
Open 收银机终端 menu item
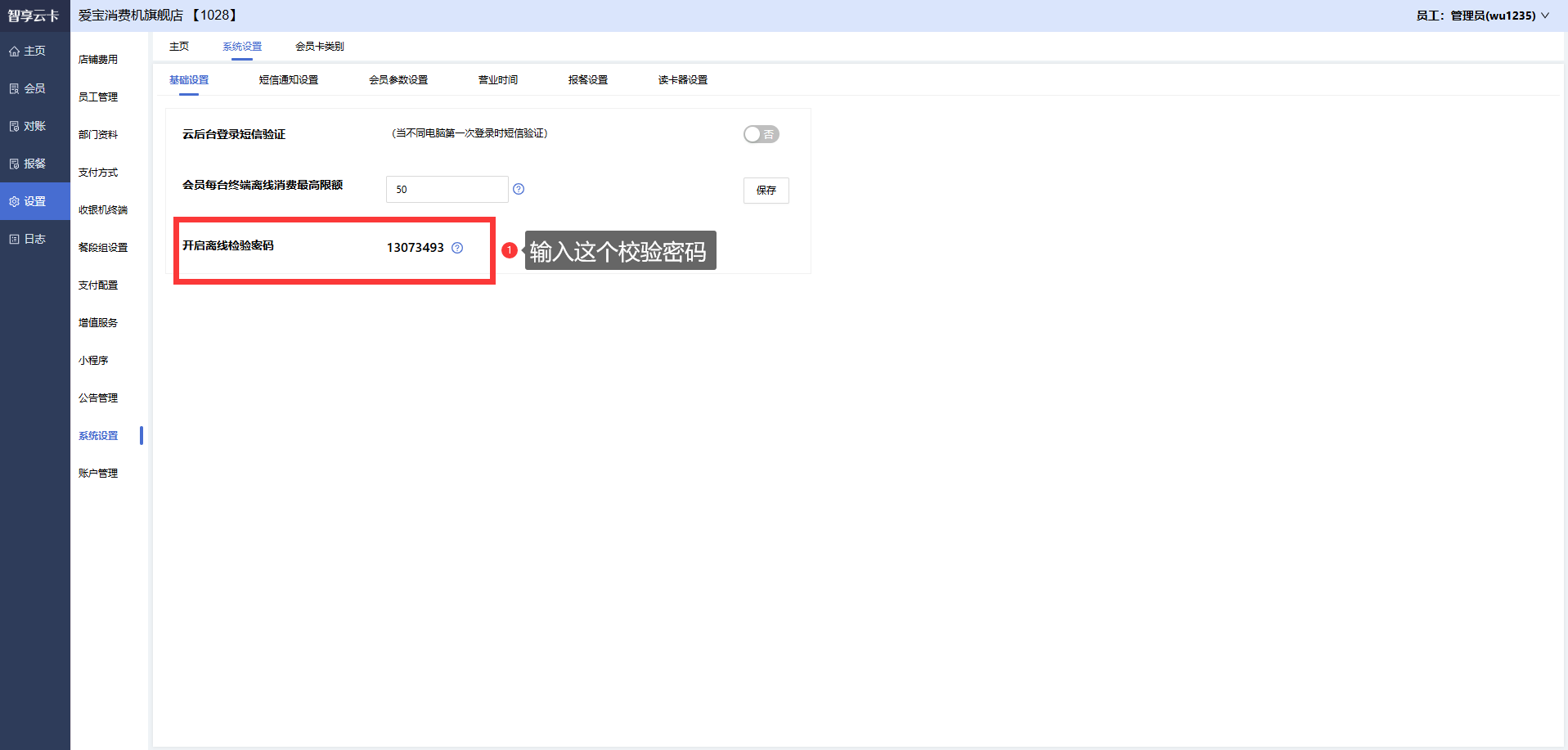[103, 210]
